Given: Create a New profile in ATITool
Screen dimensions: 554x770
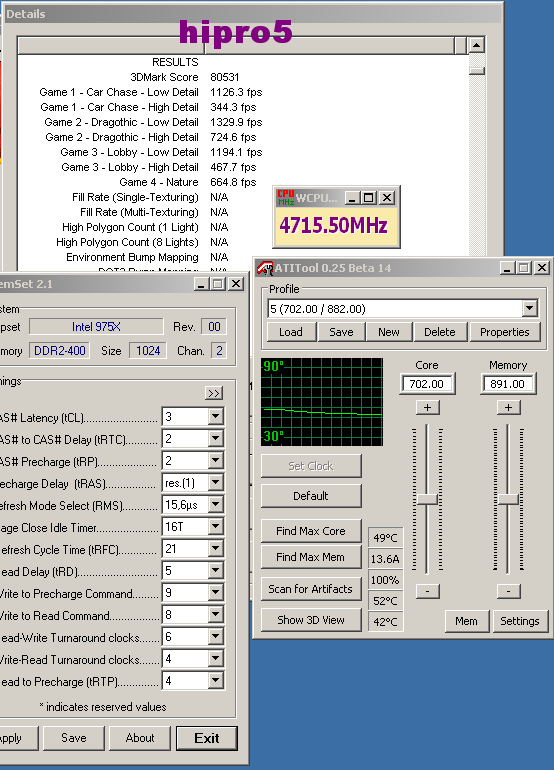Looking at the screenshot, I should coord(388,332).
